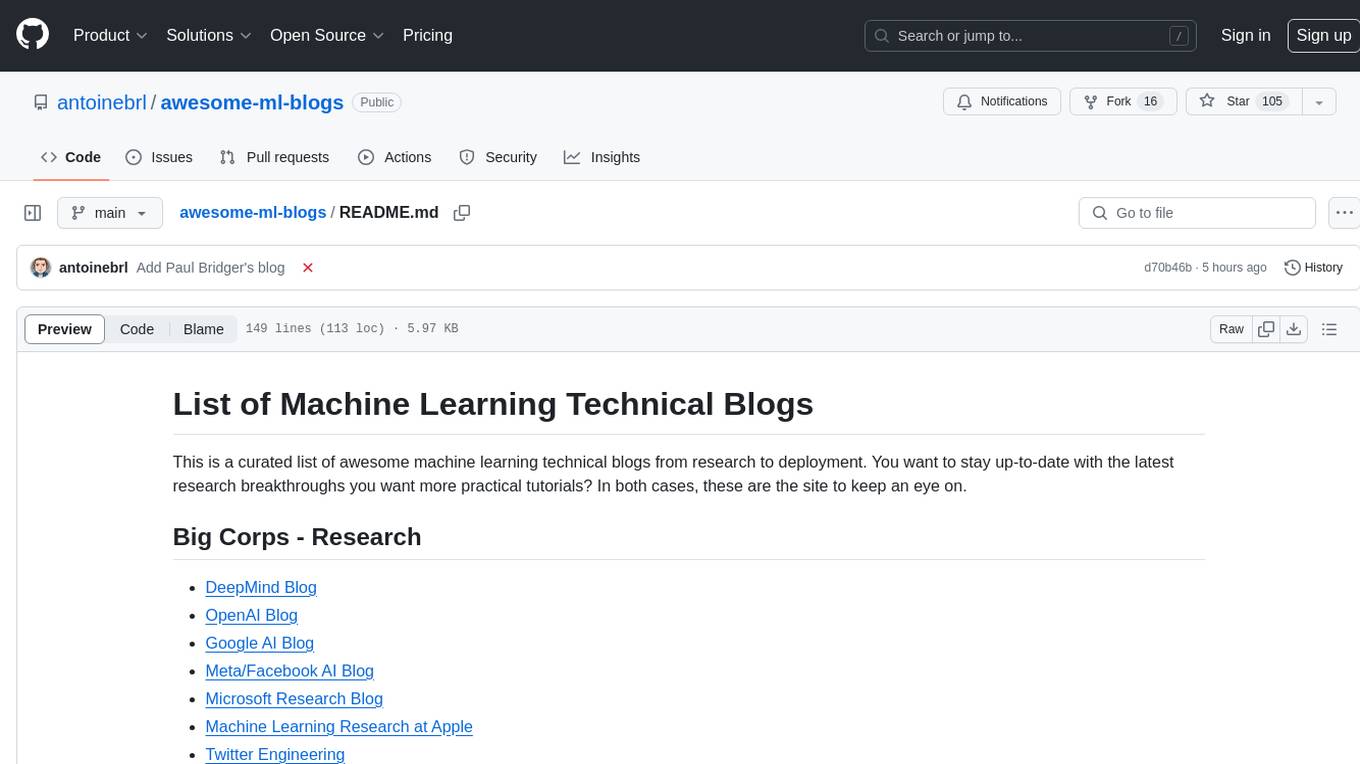The image size is (1360, 764).
Task: Copy raw file contents icon
Action: pos(1267,329)
